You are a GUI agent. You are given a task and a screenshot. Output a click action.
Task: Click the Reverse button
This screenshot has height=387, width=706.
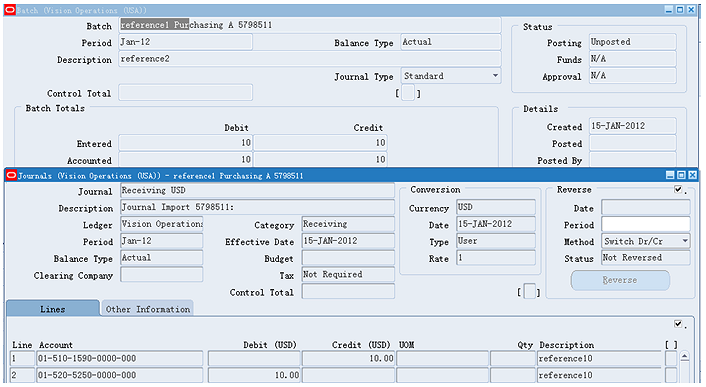[620, 280]
